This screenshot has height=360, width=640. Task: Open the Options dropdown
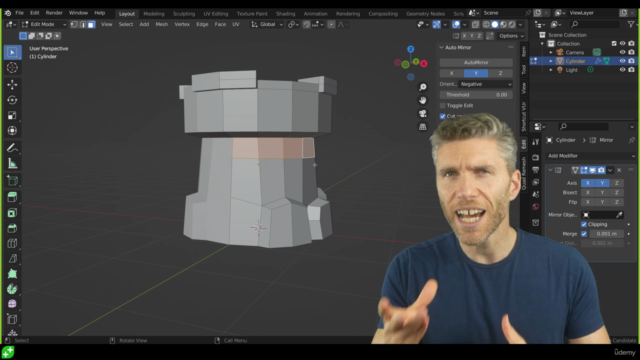click(x=511, y=36)
